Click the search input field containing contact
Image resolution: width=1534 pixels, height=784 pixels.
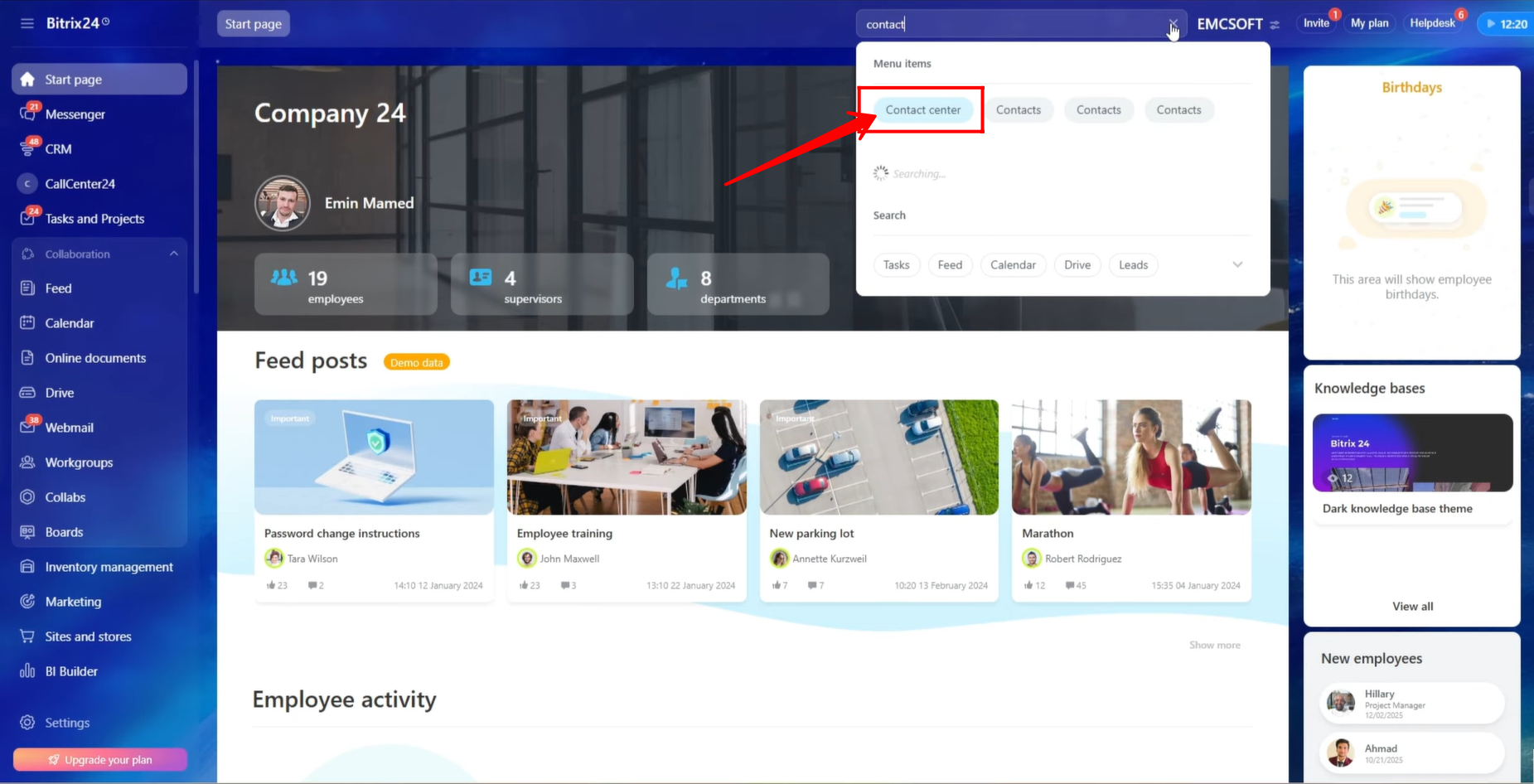point(1011,24)
